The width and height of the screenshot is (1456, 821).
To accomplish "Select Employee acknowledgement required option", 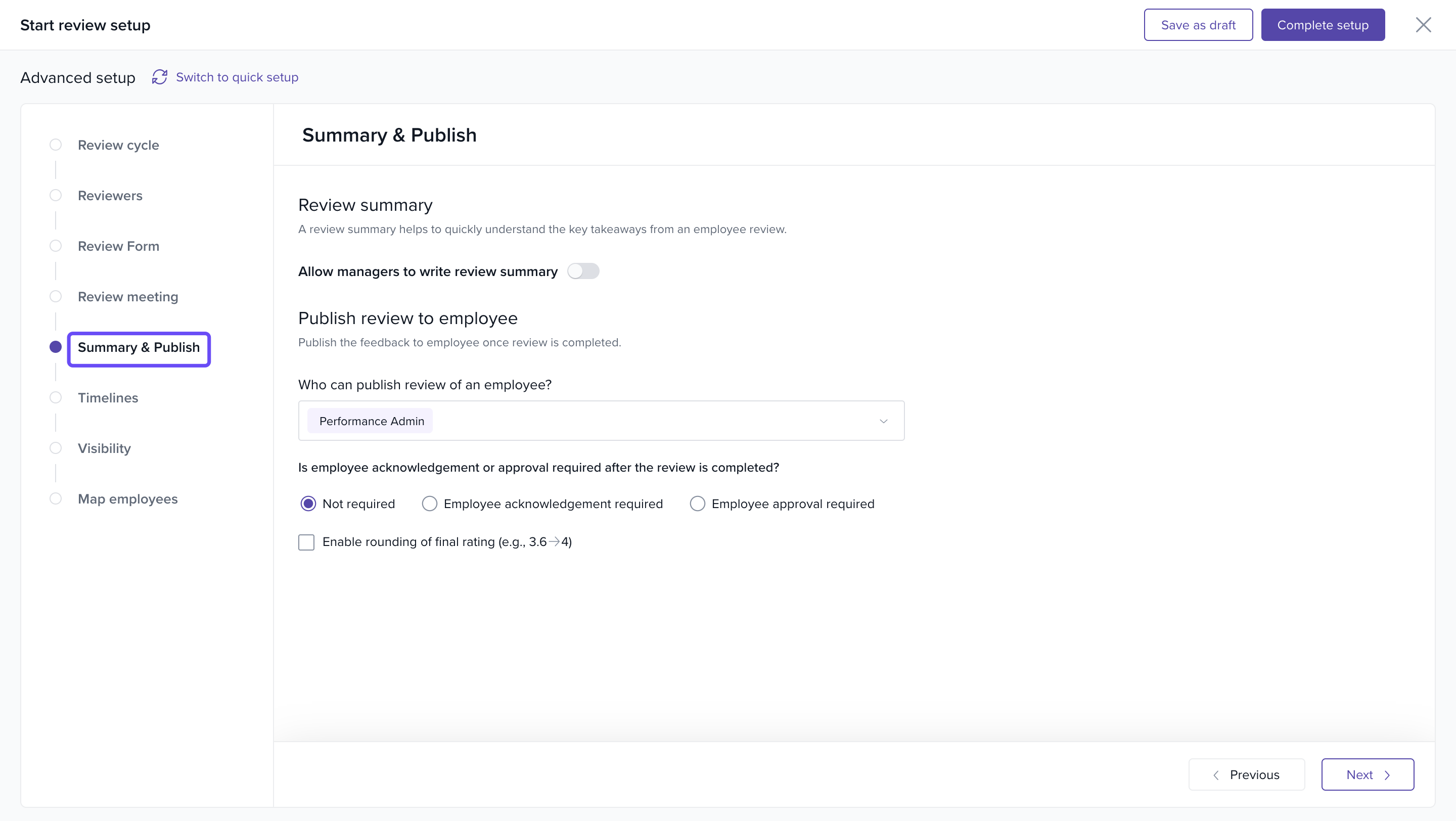I will (430, 504).
